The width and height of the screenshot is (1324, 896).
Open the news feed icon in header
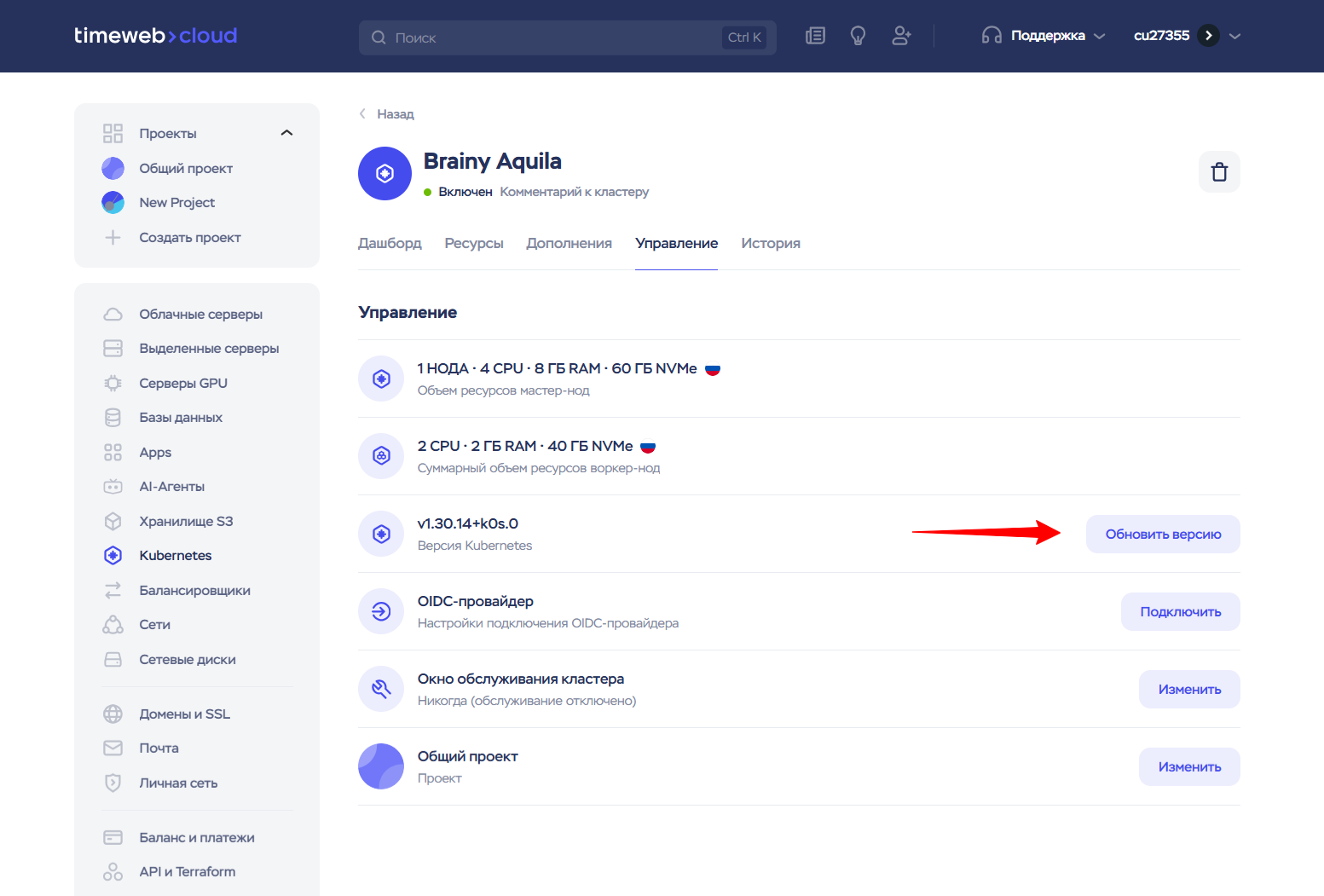point(815,36)
